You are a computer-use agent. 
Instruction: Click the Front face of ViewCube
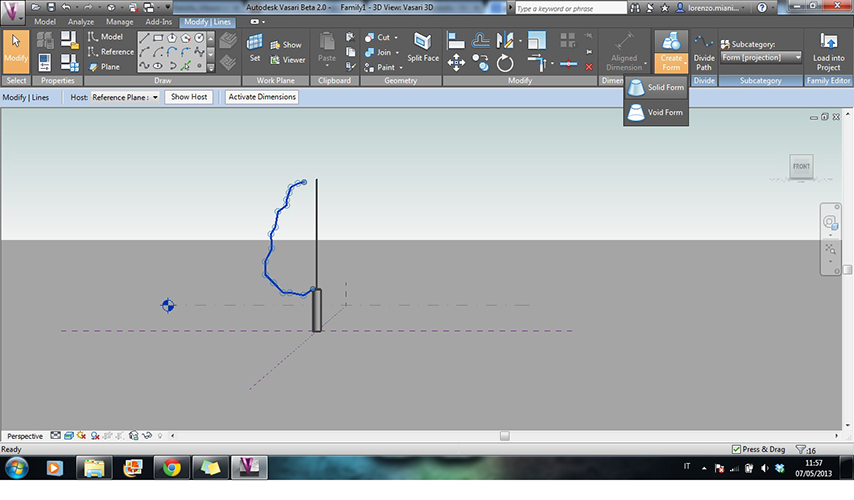[801, 166]
